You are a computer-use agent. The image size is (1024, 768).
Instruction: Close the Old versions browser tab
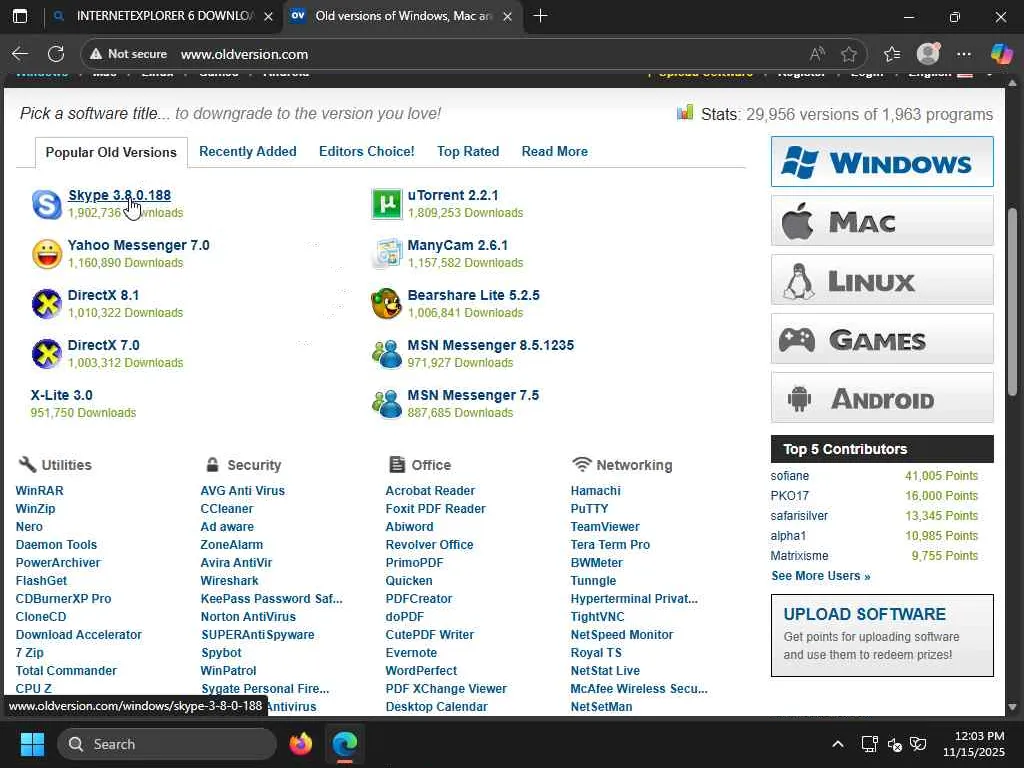click(x=507, y=16)
